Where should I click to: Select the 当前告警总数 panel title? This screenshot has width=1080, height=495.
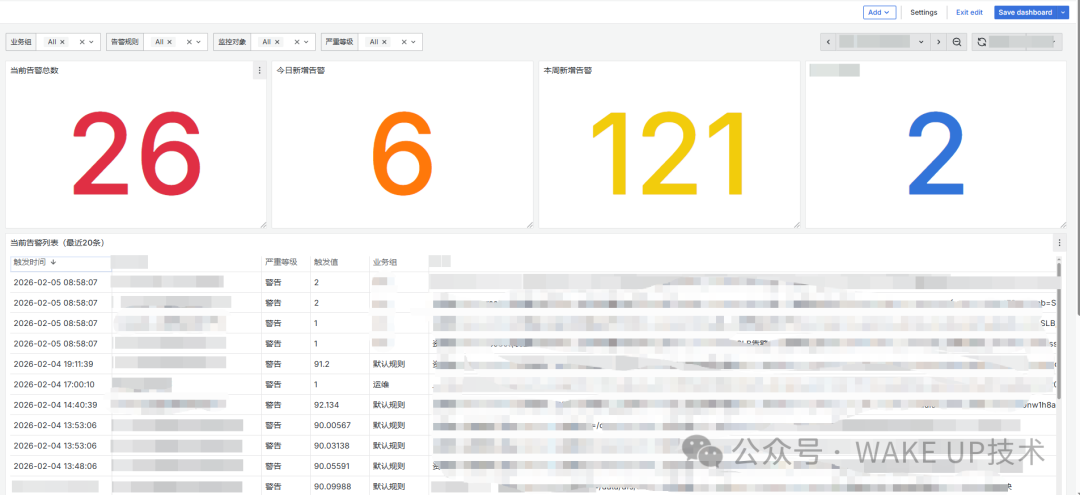[34, 70]
